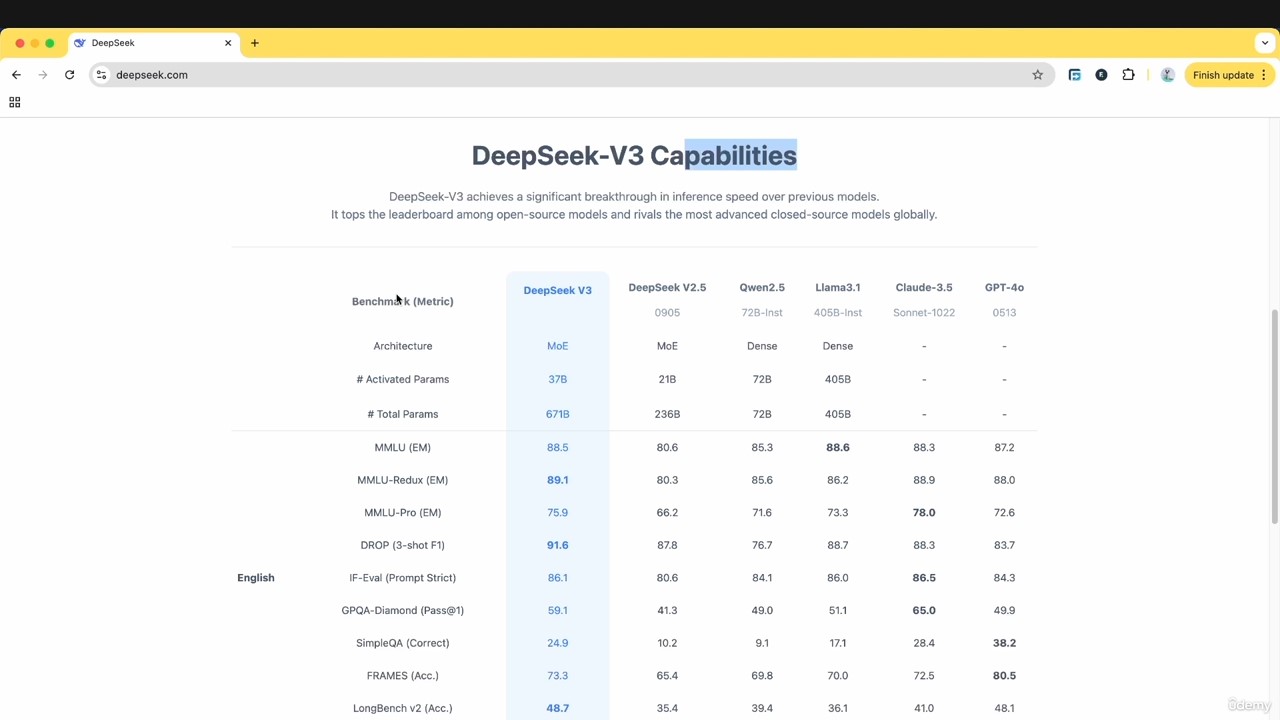This screenshot has height=720, width=1280.
Task: Click the GPT-4o column header
Action: [x=1004, y=287]
